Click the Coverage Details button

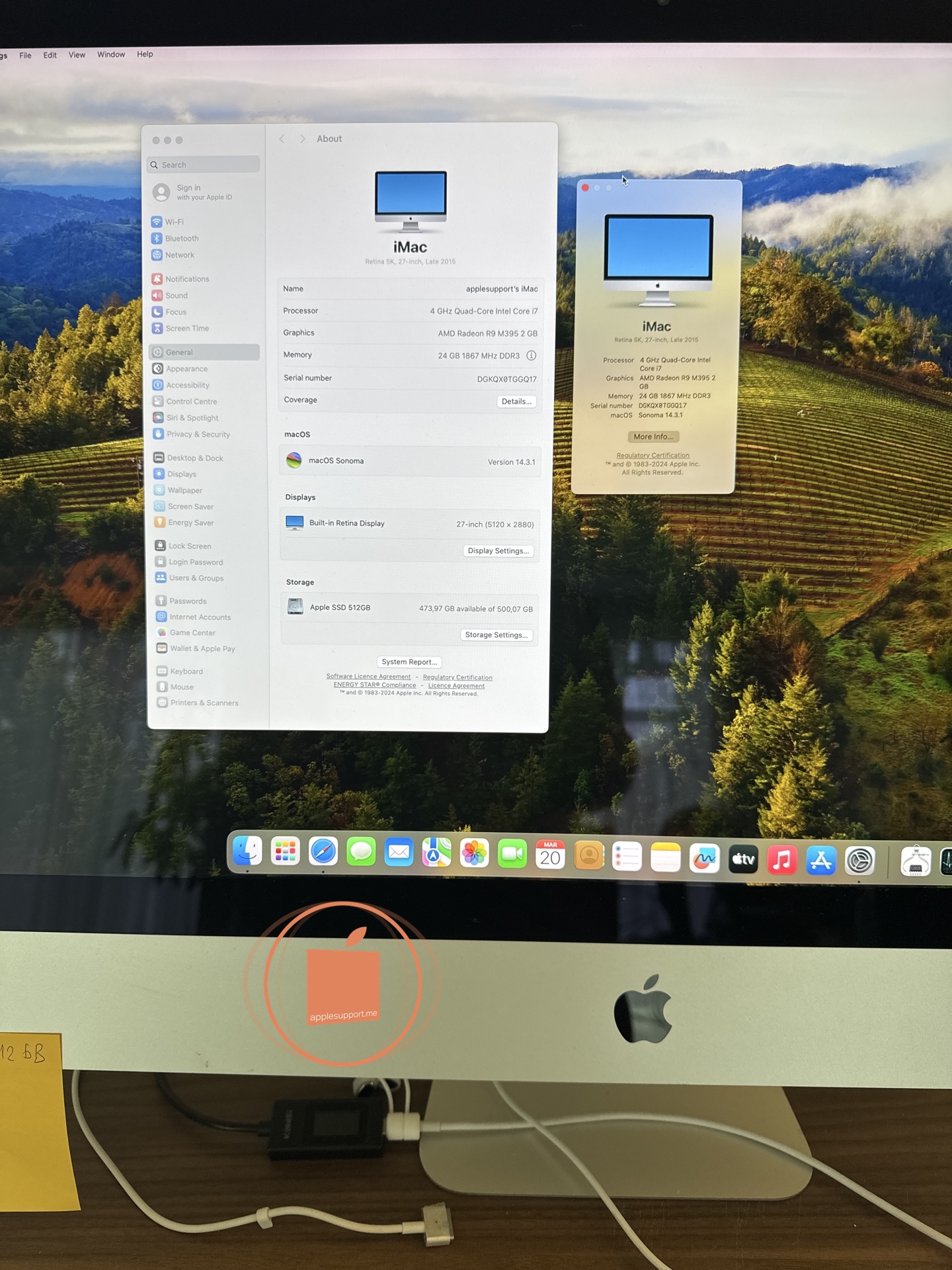point(516,402)
